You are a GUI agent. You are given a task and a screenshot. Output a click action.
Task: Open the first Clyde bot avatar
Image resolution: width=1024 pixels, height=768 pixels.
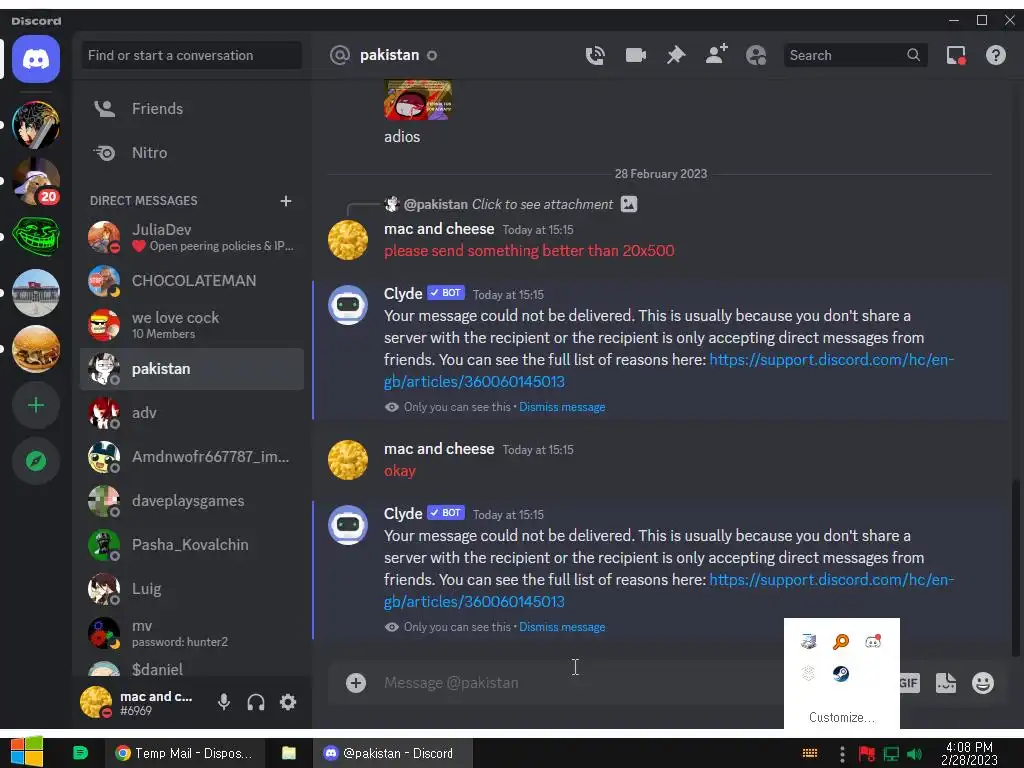pos(348,305)
